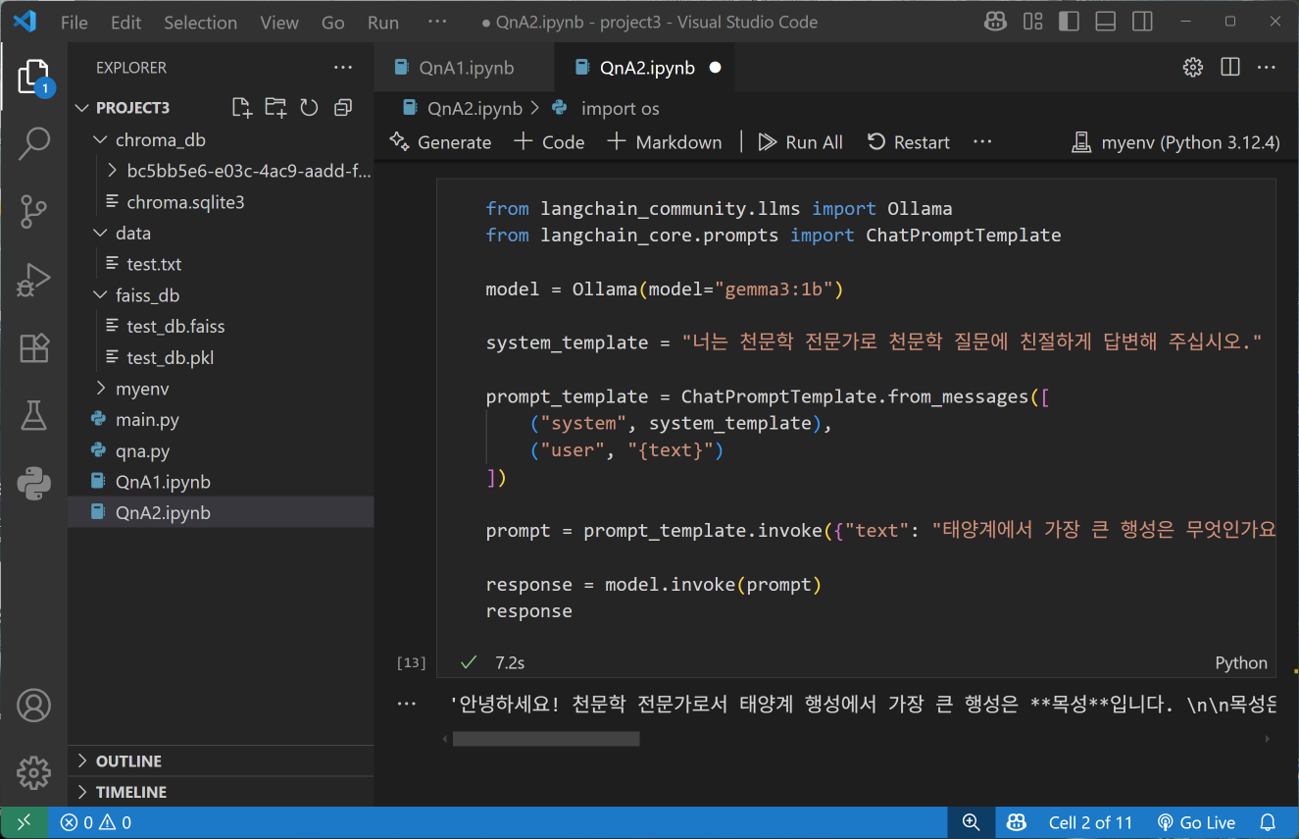1299x839 pixels.
Task: Show more menus via title ellipsis
Action: pyautogui.click(x=437, y=22)
